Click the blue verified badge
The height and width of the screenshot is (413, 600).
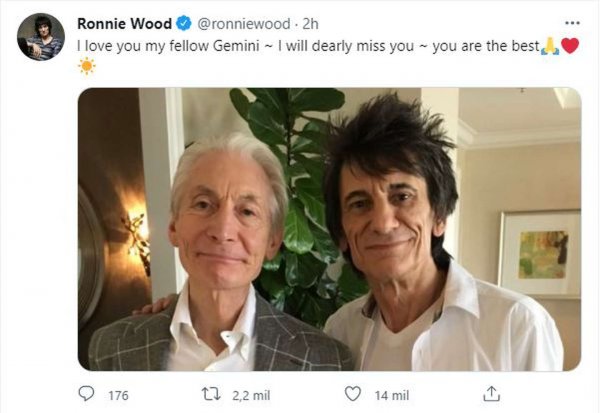[184, 23]
